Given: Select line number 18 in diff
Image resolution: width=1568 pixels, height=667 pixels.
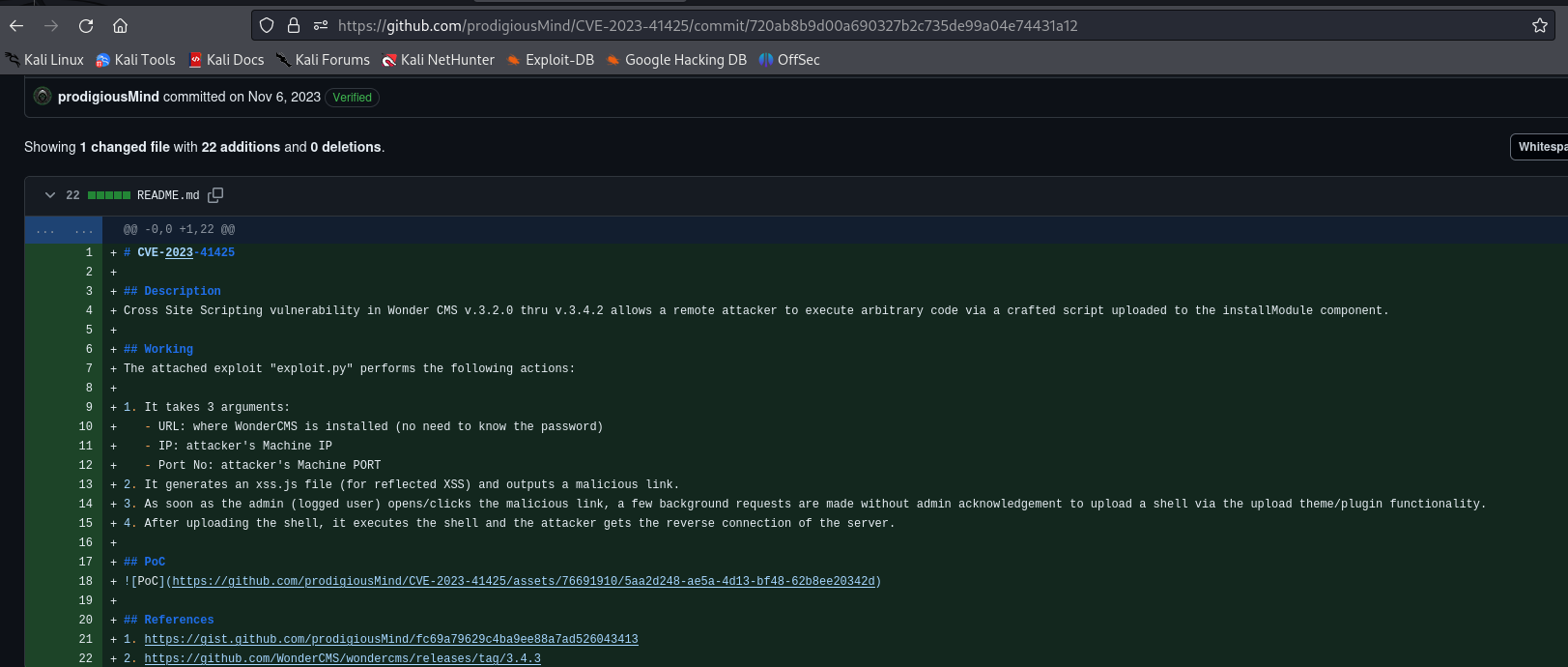Looking at the screenshot, I should pos(85,581).
